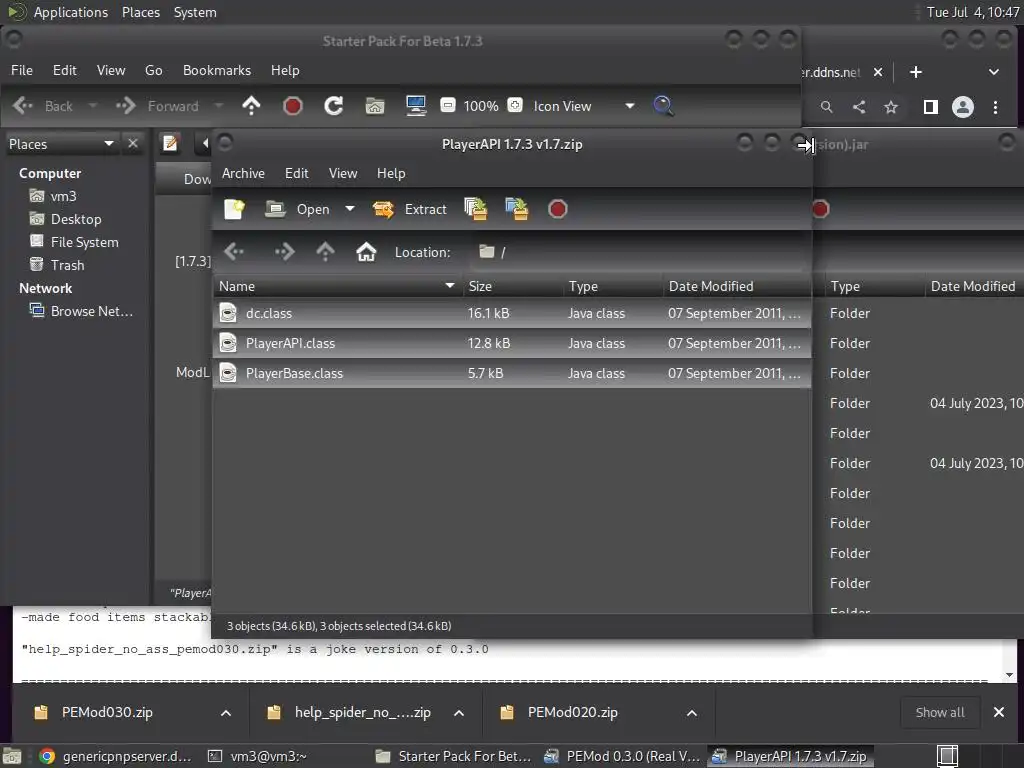Screen dimensions: 1024x768
Task: Select File System in Places sidebar
Action: click(84, 242)
